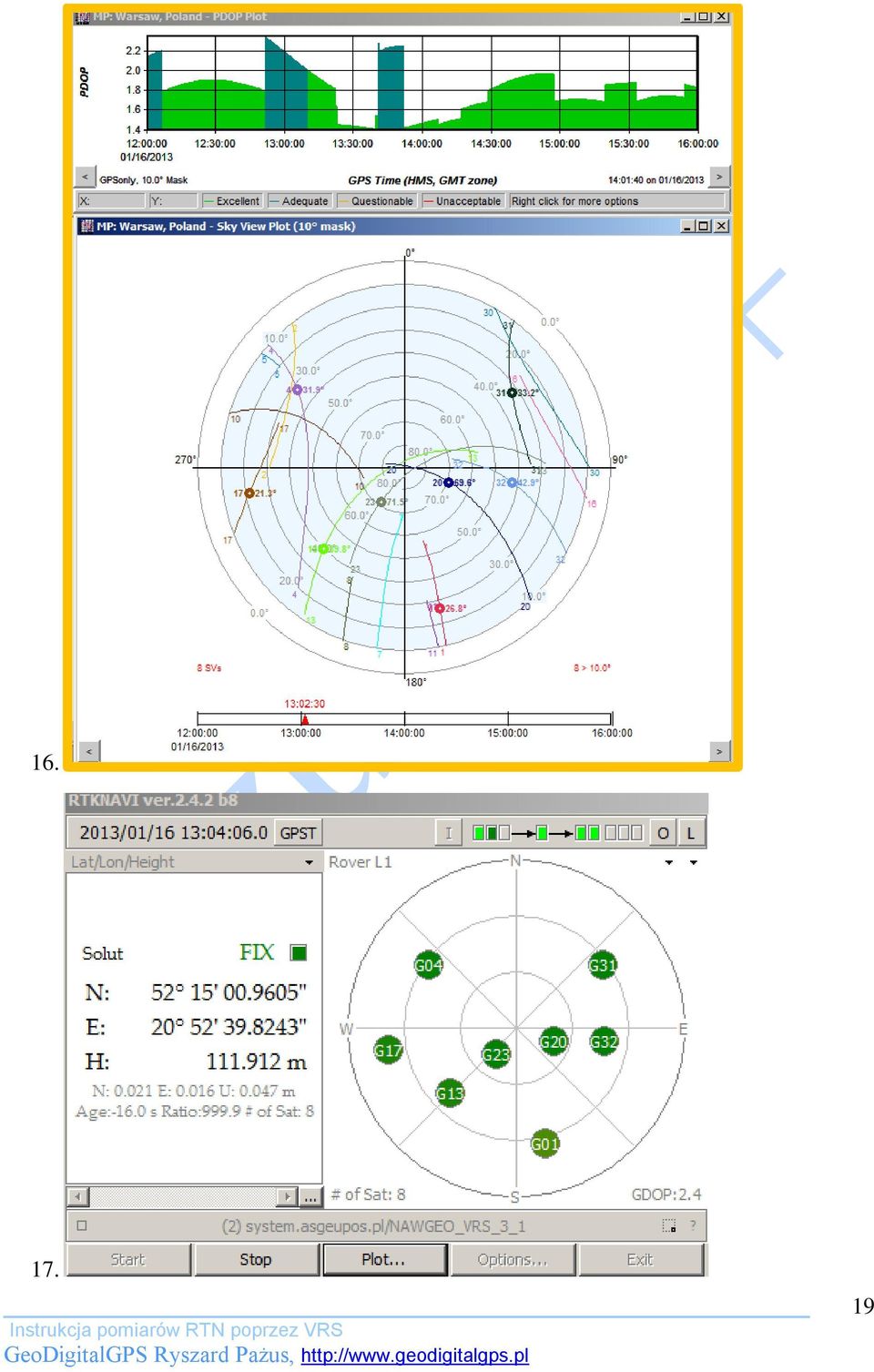Select satellite G04 on RTKNAVI skyplot
This screenshot has height=1372, width=874.
(x=428, y=965)
